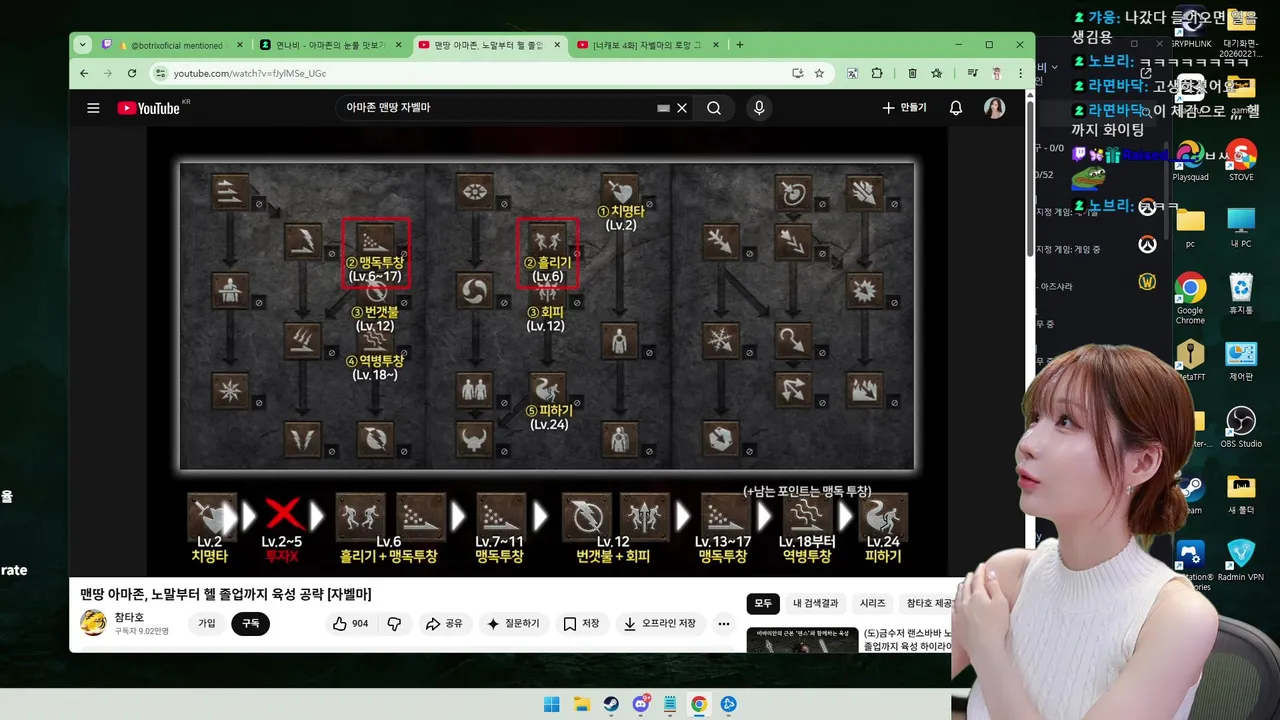1280x720 pixels.
Task: Join the channel with 가입 button
Action: [206, 623]
